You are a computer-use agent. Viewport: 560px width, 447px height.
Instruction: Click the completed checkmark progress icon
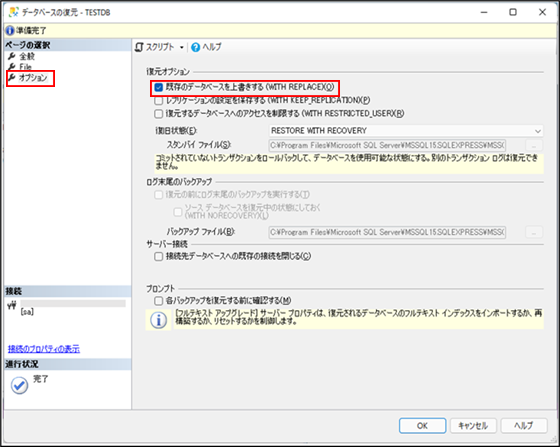pyautogui.click(x=19, y=385)
